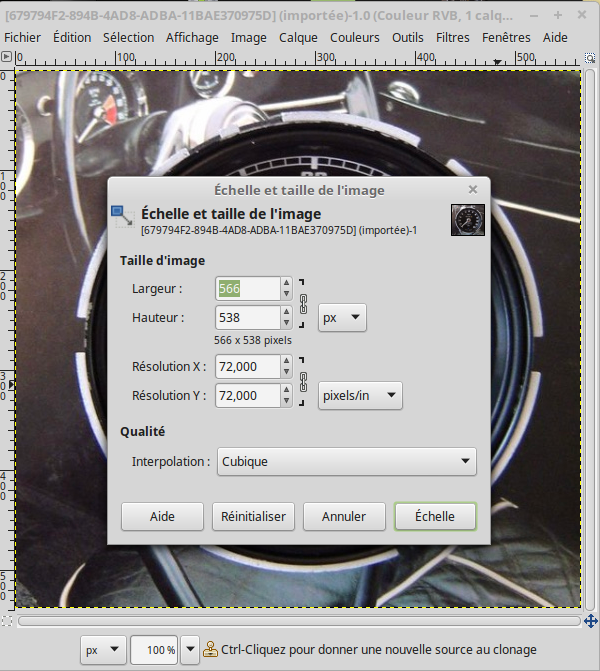Toggle resolution X-Y chain link
The width and height of the screenshot is (600, 671).
(303, 382)
